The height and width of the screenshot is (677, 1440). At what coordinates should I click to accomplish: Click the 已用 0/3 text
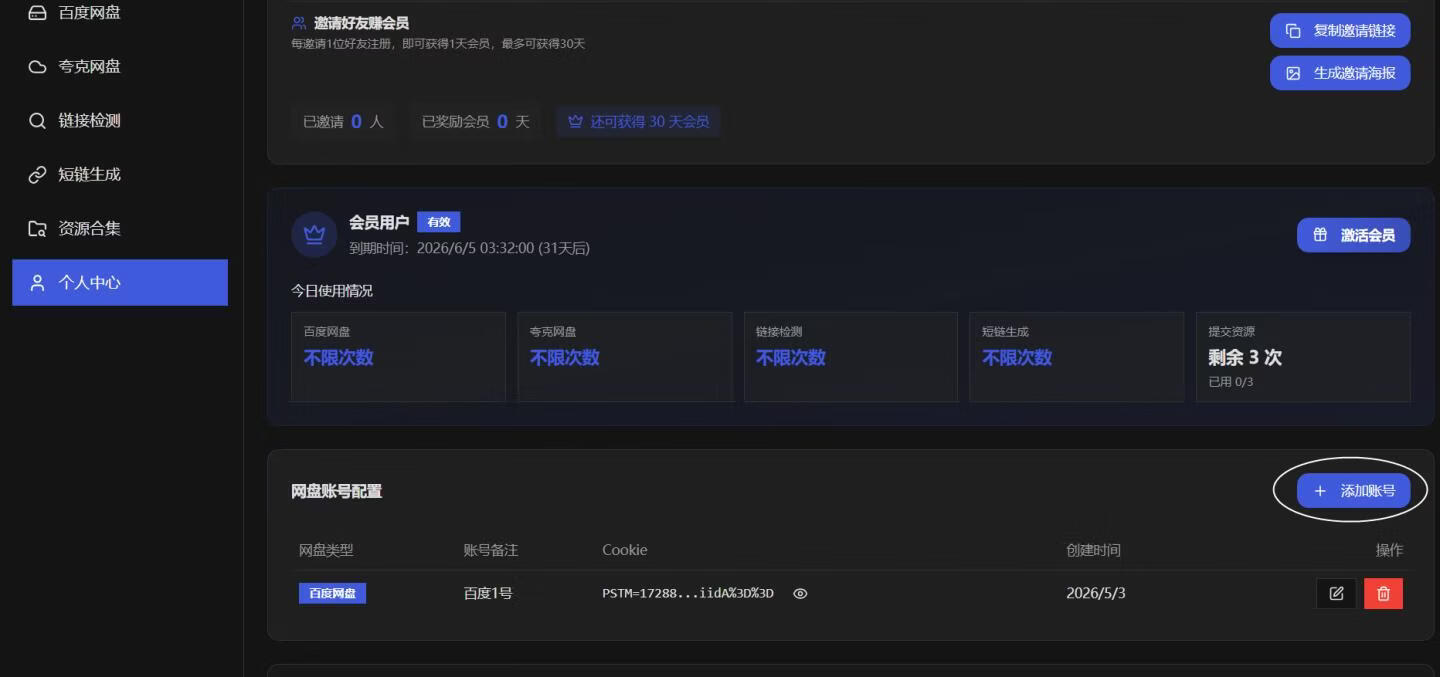click(x=1231, y=382)
